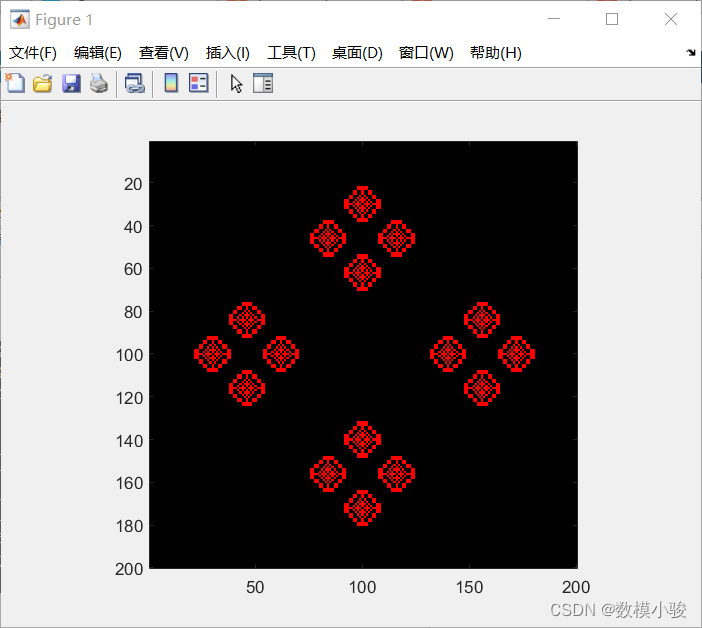This screenshot has height=628, width=702.
Task: Open the 工具(T) menu
Action: pos(291,53)
